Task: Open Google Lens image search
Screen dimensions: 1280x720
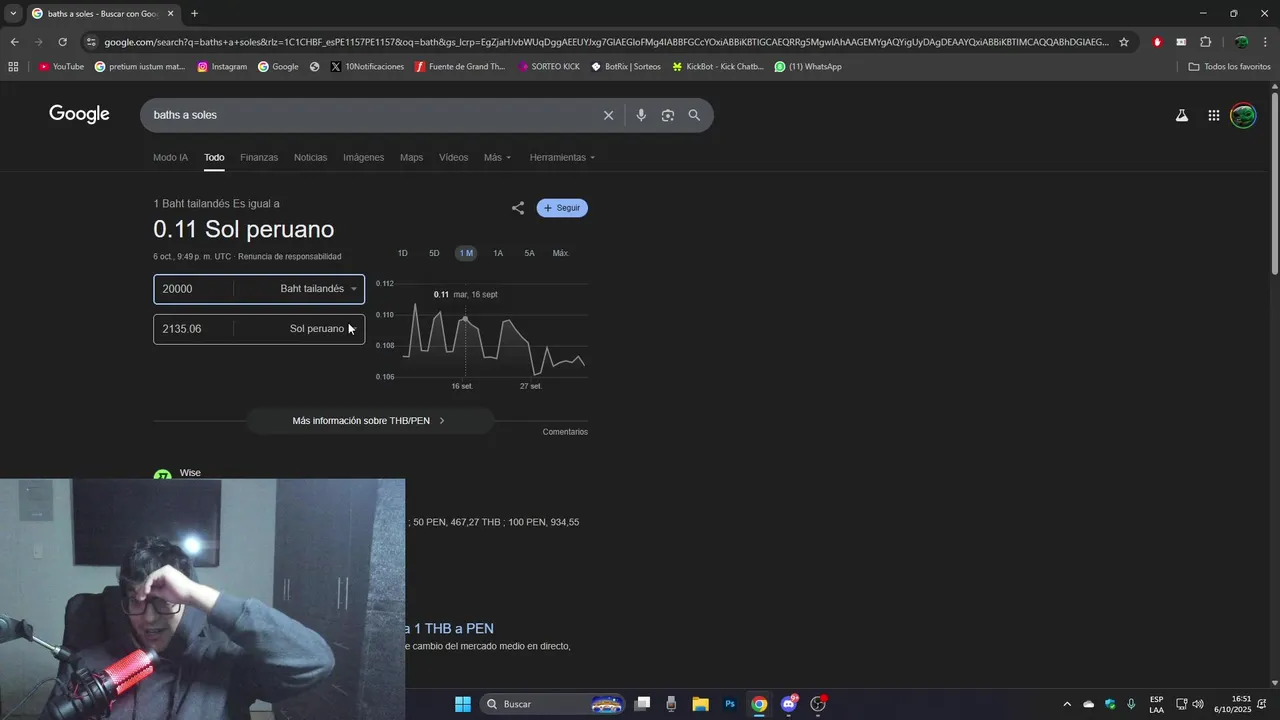Action: click(x=668, y=115)
